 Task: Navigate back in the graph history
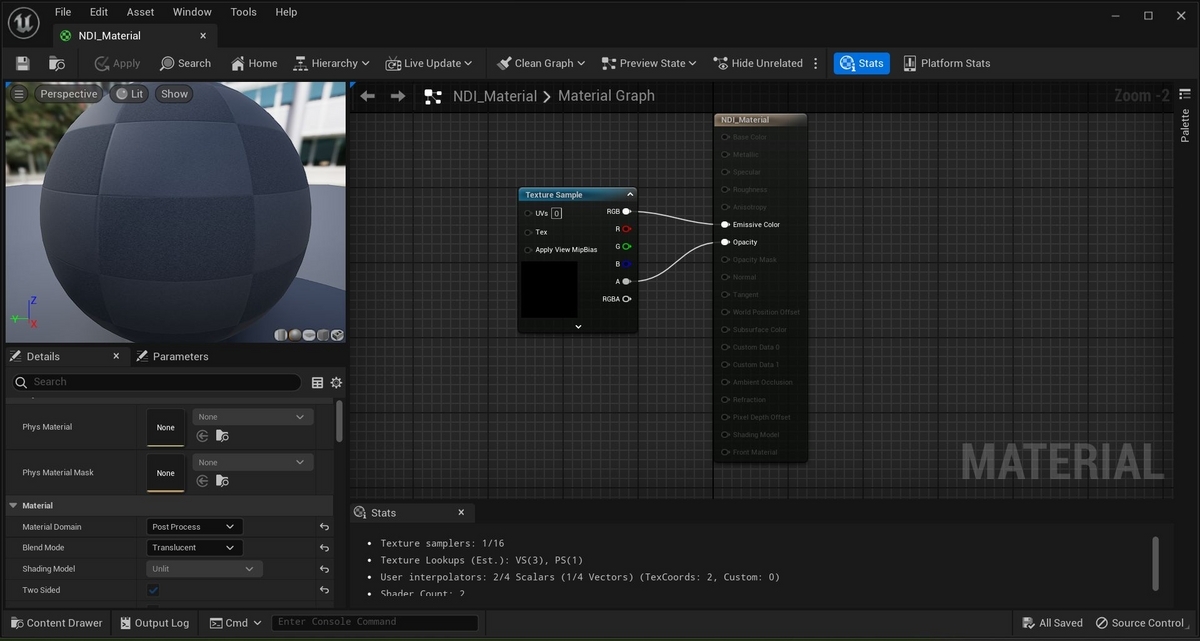click(368, 96)
